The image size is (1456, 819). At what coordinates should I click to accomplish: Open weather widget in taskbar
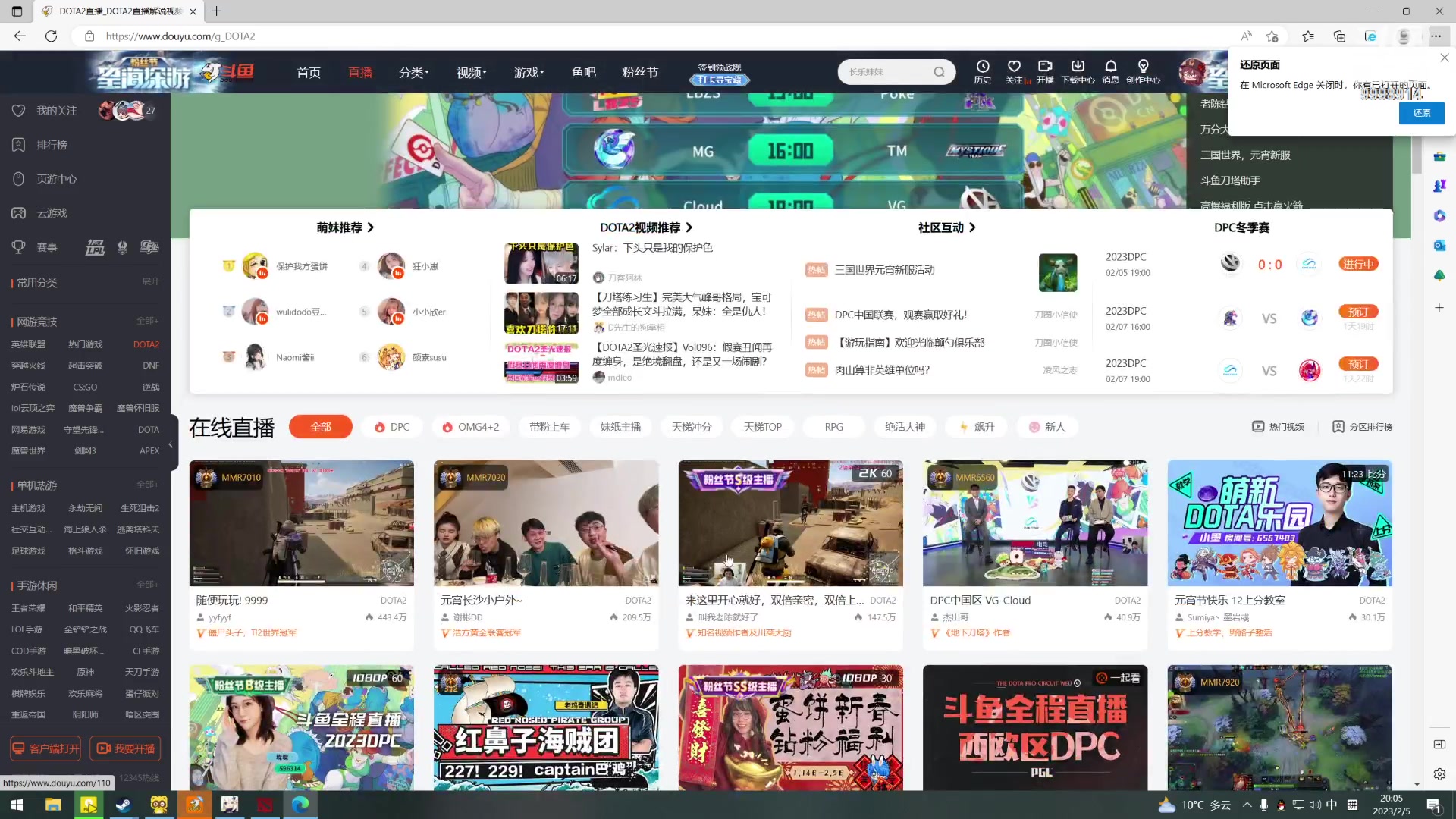1194,805
